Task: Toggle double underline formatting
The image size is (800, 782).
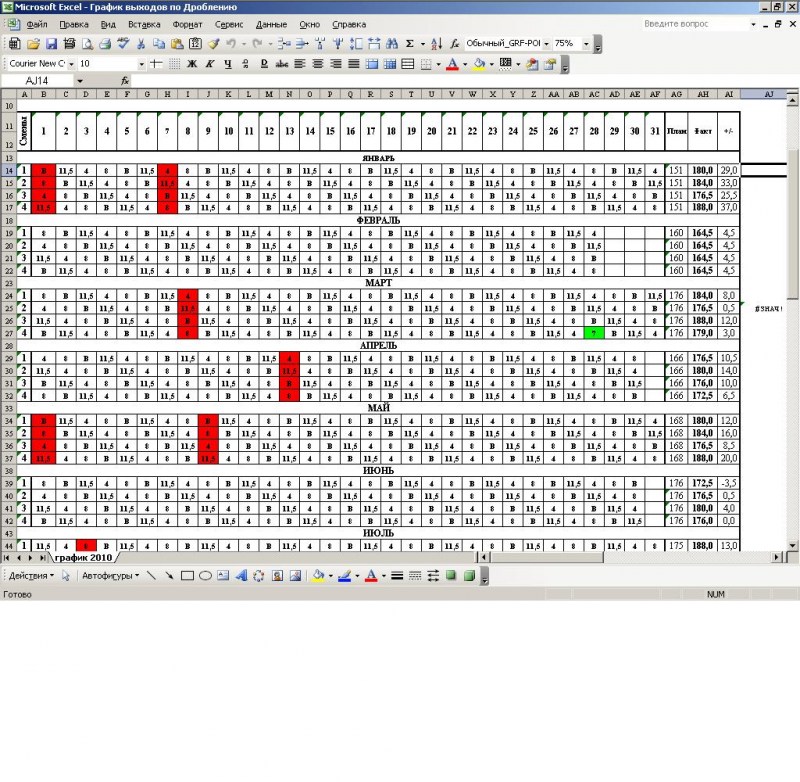Action: click(264, 64)
